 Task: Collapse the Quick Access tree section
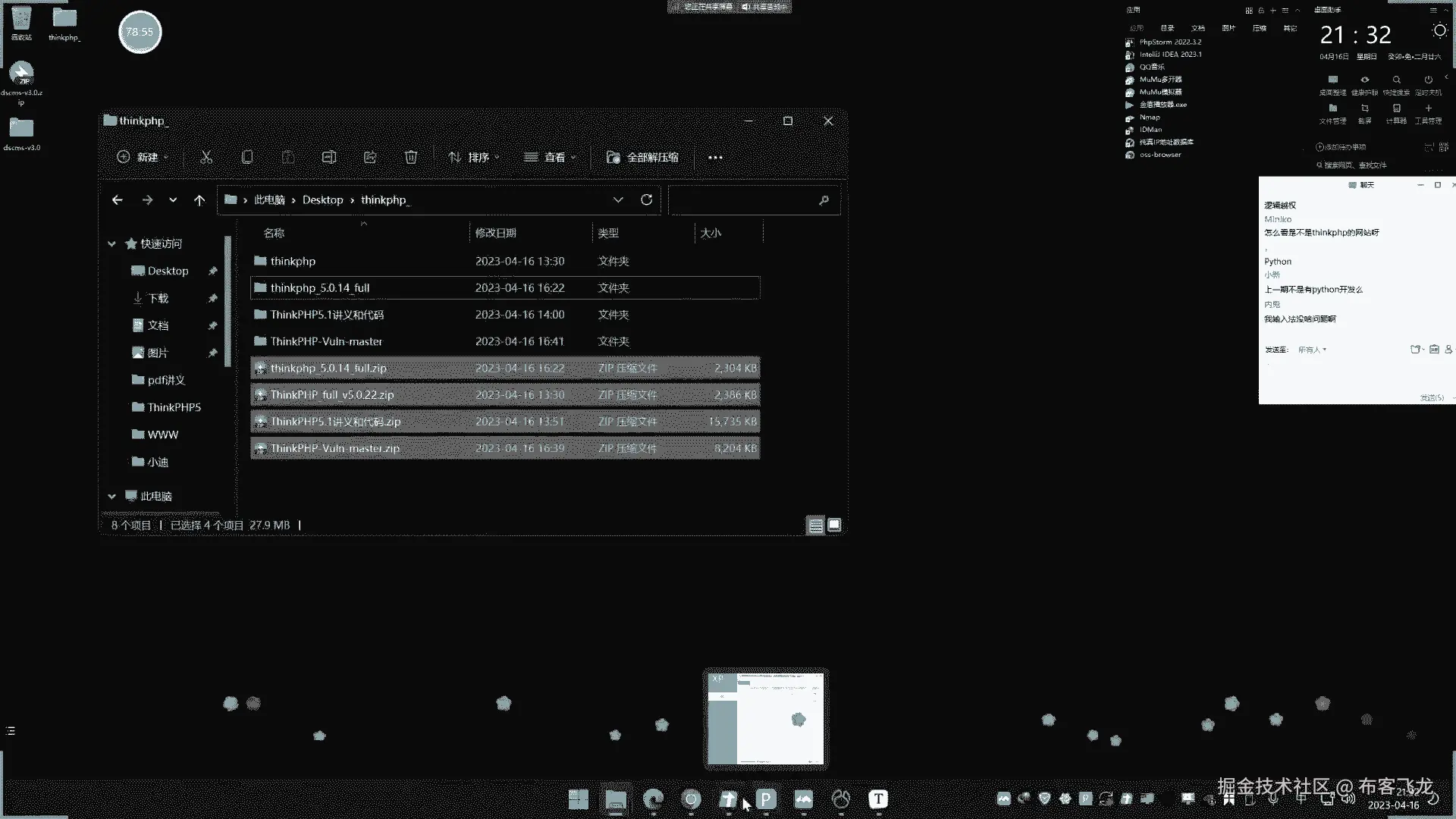click(x=111, y=243)
